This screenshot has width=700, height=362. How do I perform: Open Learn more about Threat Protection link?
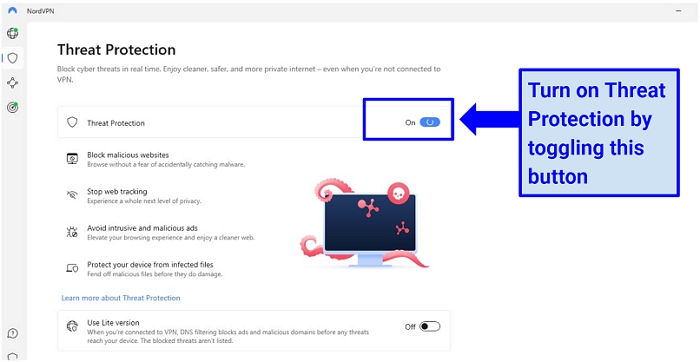(121, 298)
